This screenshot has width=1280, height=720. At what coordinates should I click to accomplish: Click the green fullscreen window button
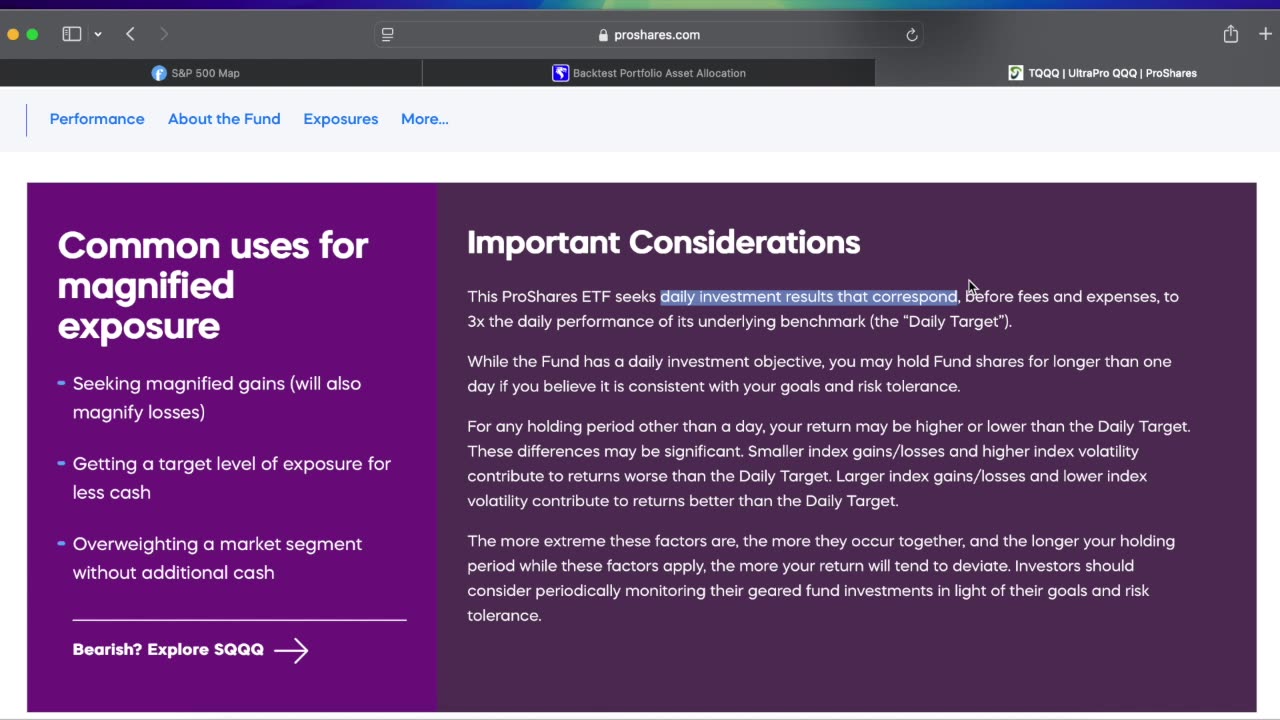[x=32, y=34]
